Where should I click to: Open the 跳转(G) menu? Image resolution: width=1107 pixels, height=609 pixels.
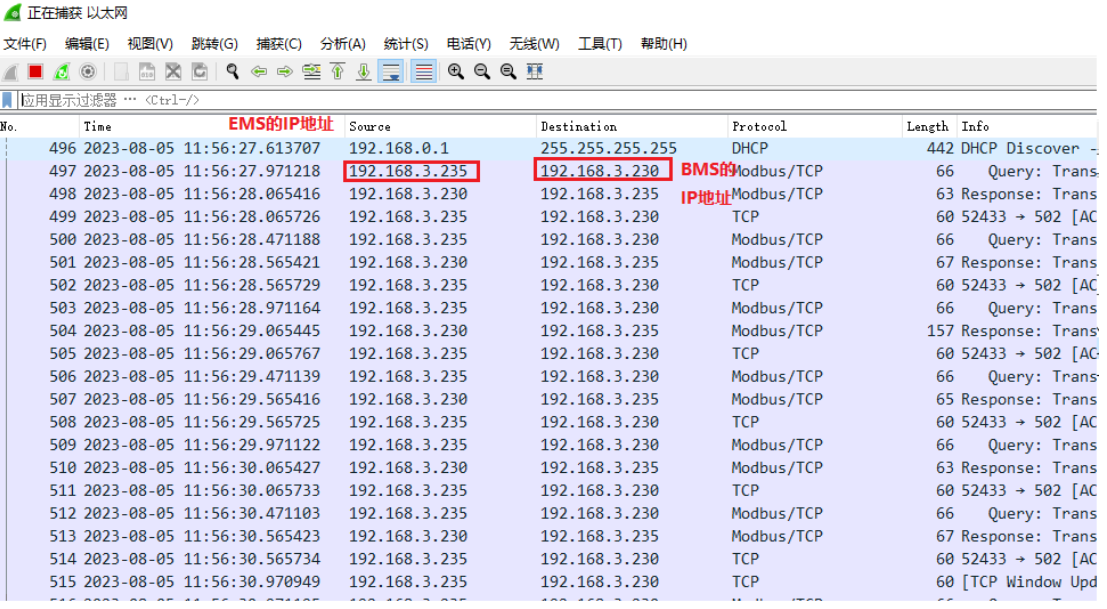pos(215,44)
